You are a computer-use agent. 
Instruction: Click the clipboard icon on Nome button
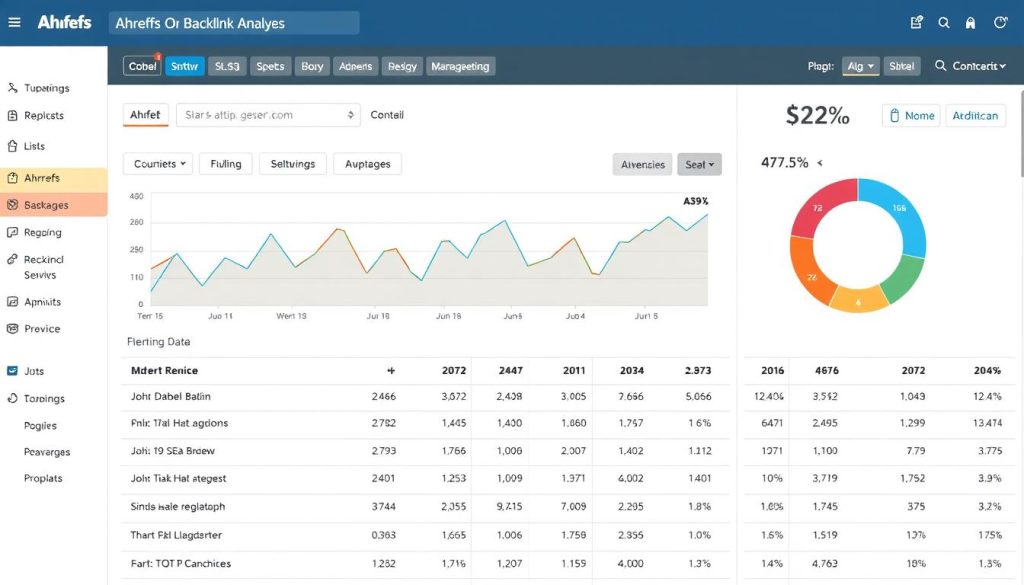coord(895,116)
